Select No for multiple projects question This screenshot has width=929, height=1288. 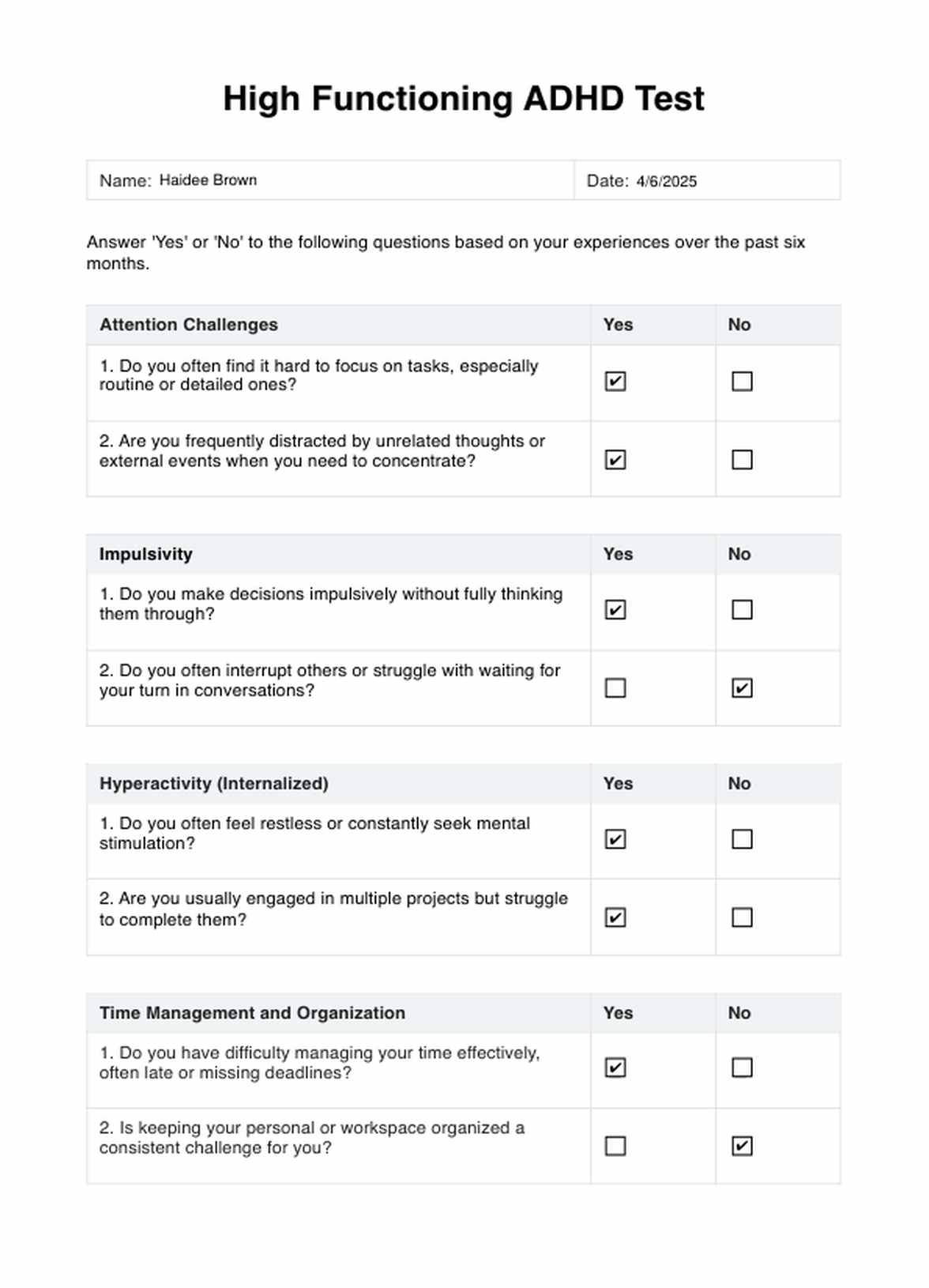coord(742,917)
